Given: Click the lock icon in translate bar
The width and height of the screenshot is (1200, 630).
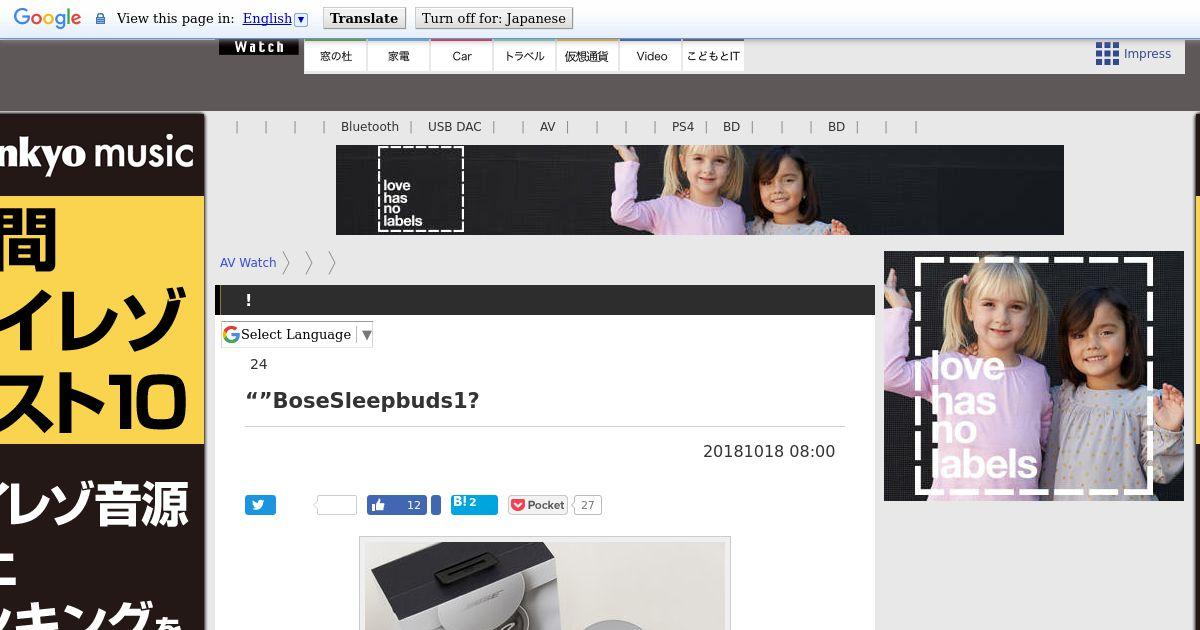Looking at the screenshot, I should click(x=100, y=19).
